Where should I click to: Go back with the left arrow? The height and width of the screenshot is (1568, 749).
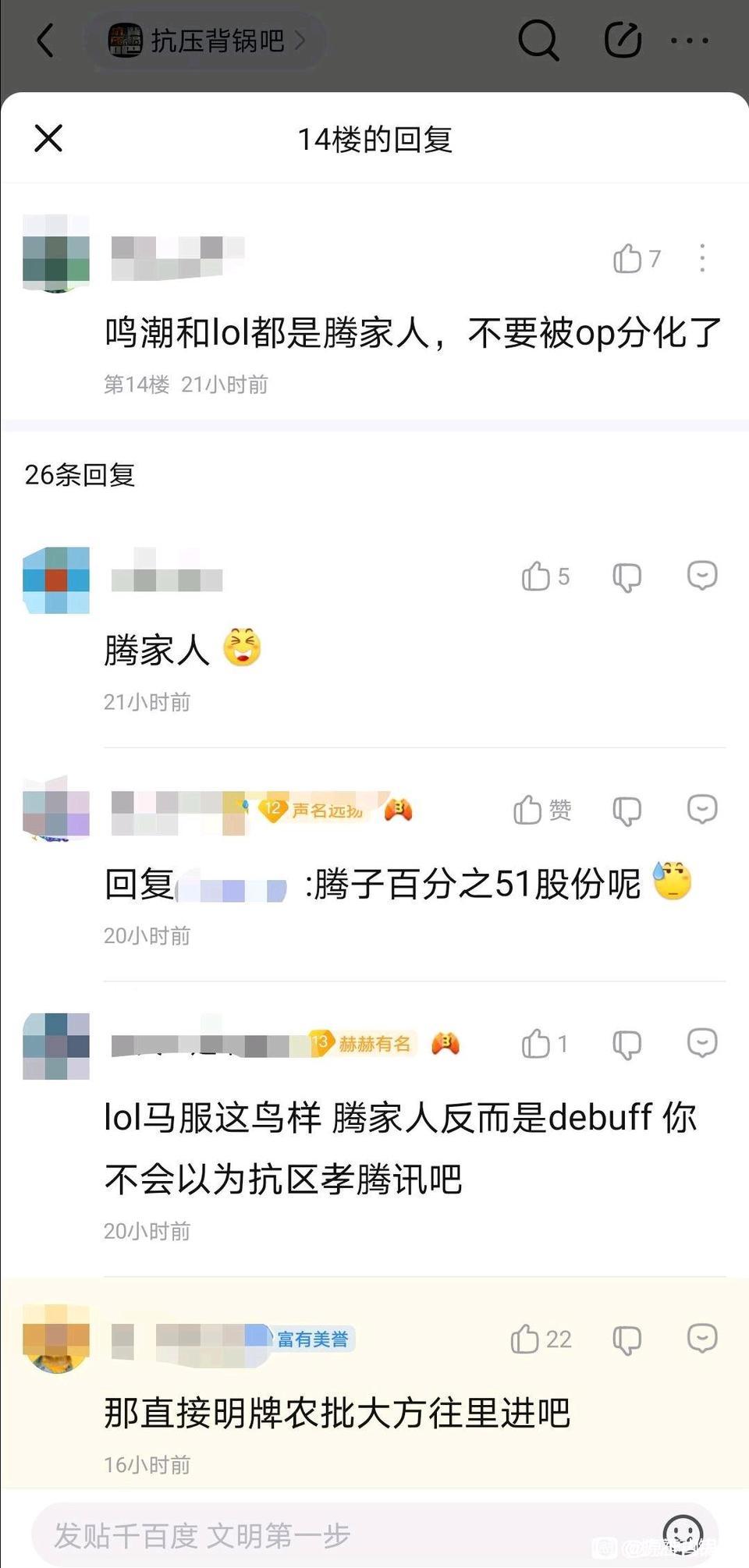coord(46,40)
